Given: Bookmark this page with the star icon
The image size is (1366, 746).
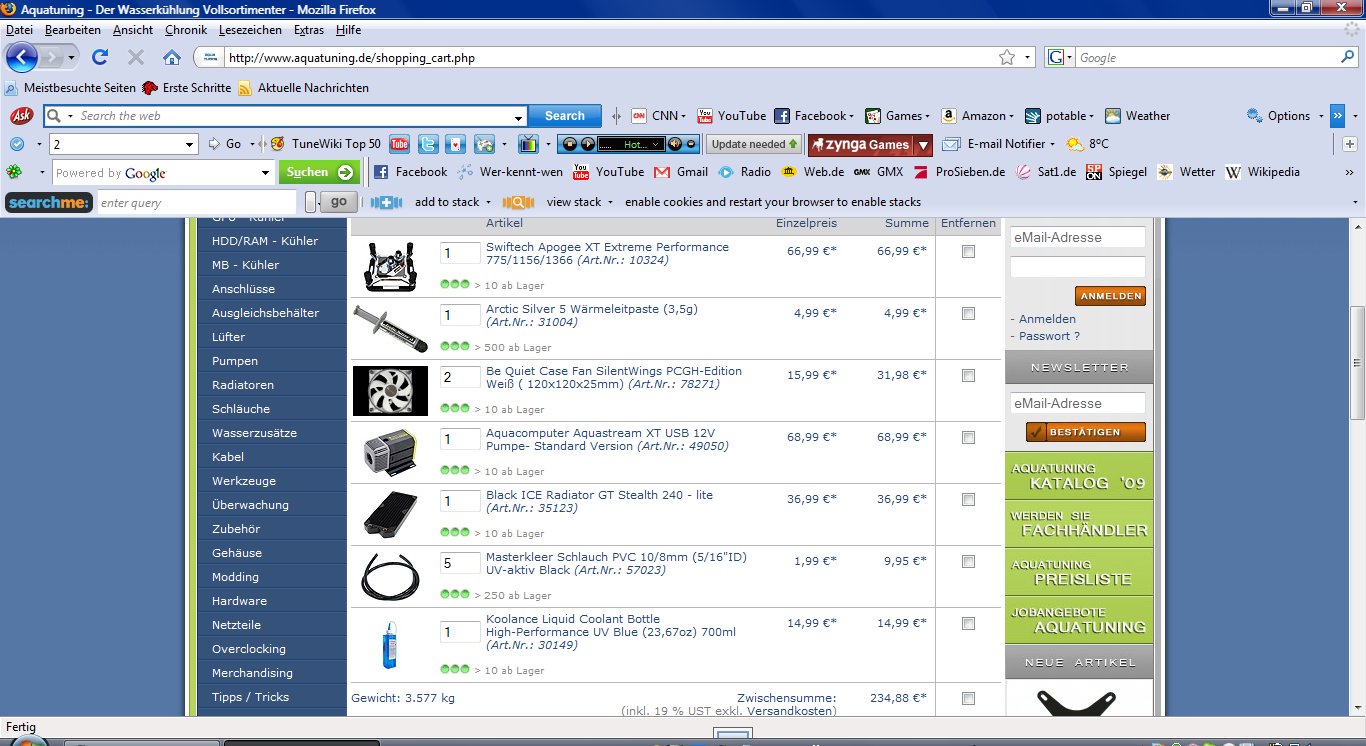Looking at the screenshot, I should pyautogui.click(x=1007, y=57).
